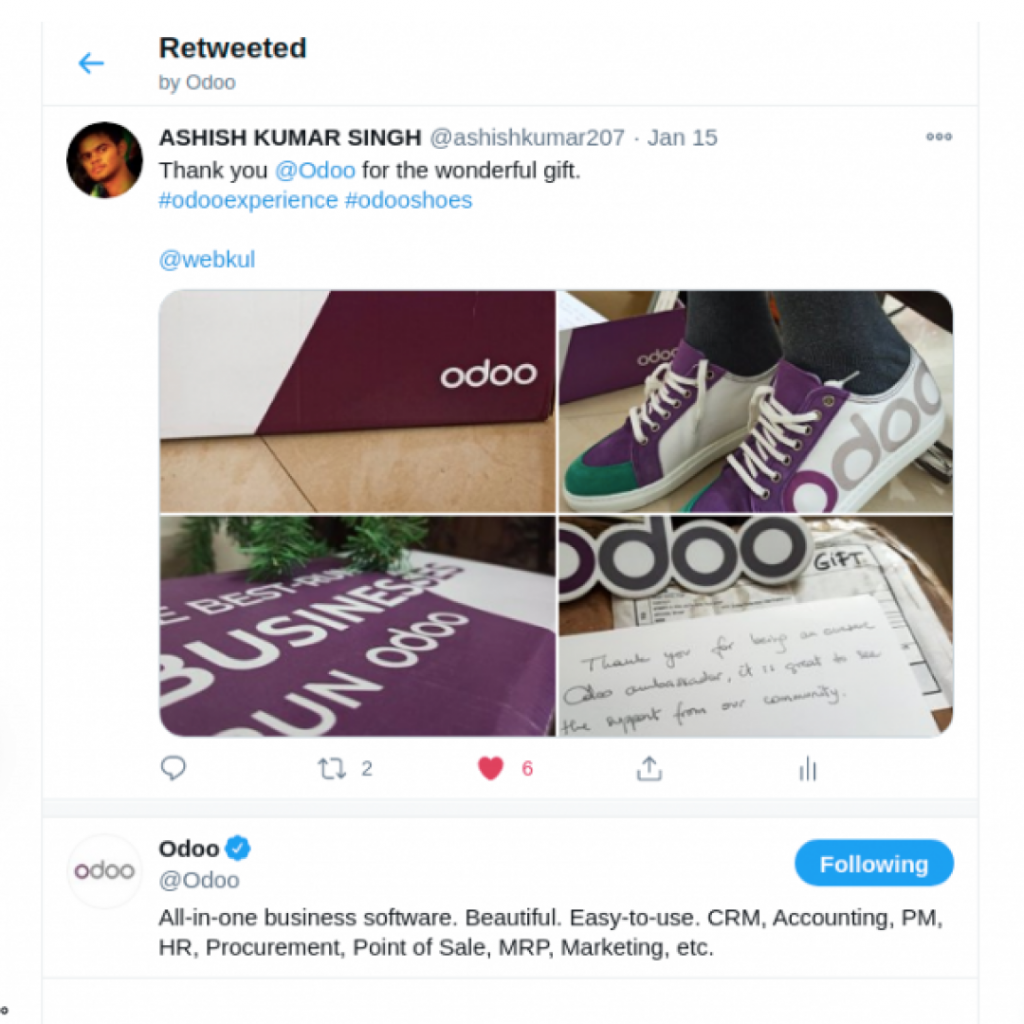Click the retweet icon

coord(331,768)
